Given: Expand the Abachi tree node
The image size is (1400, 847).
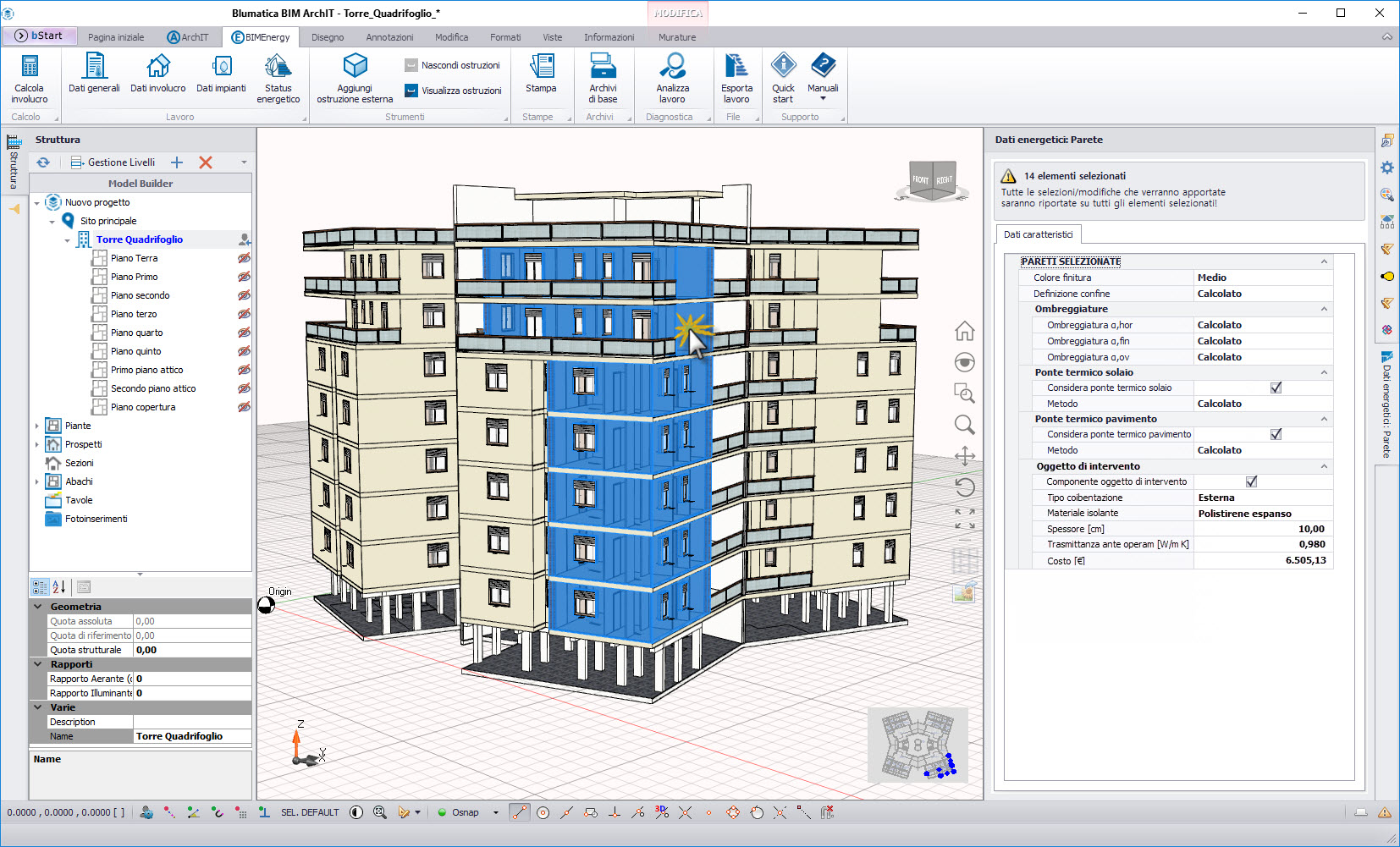Looking at the screenshot, I should tap(36, 481).
